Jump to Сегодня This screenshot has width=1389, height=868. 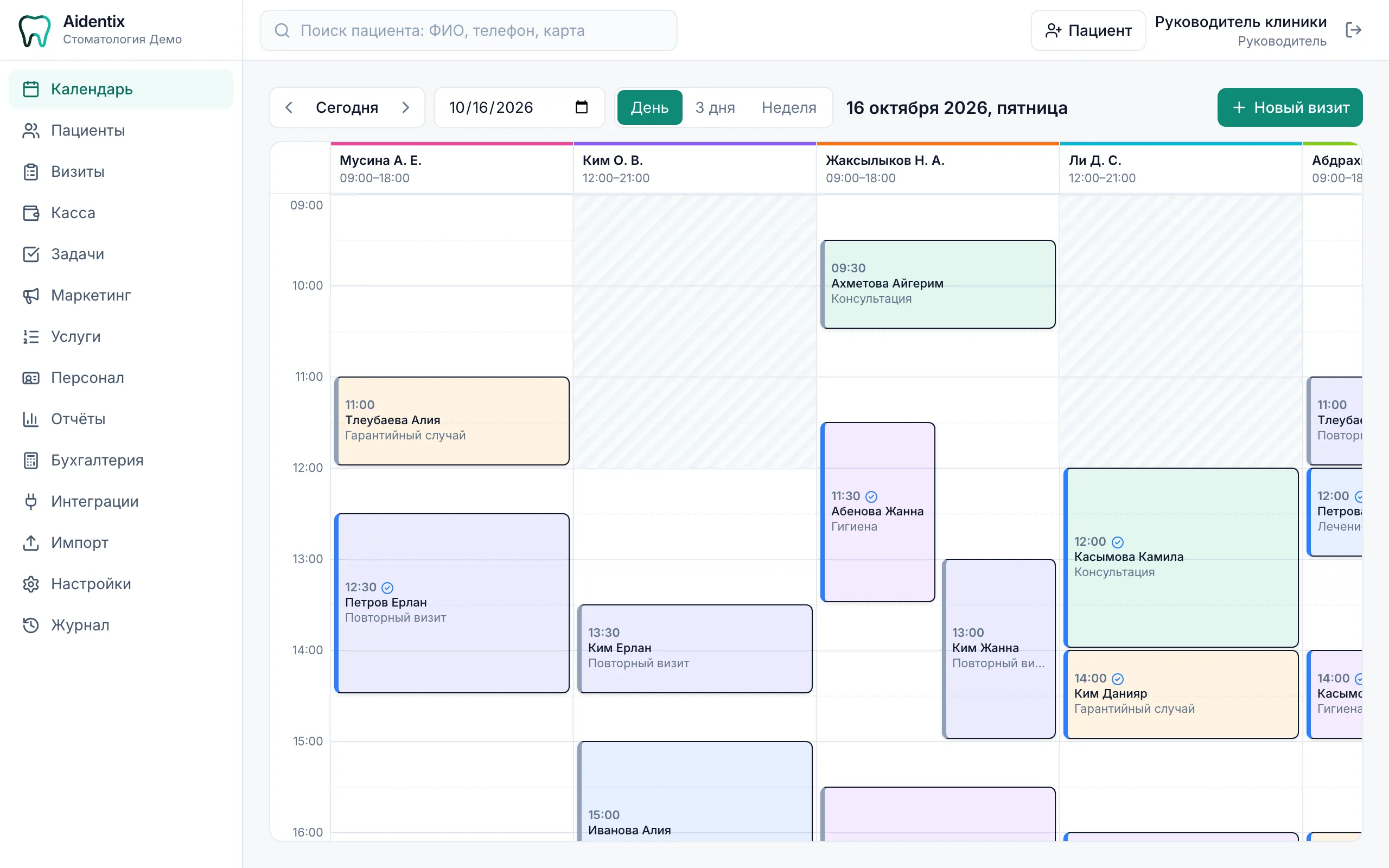tap(347, 107)
